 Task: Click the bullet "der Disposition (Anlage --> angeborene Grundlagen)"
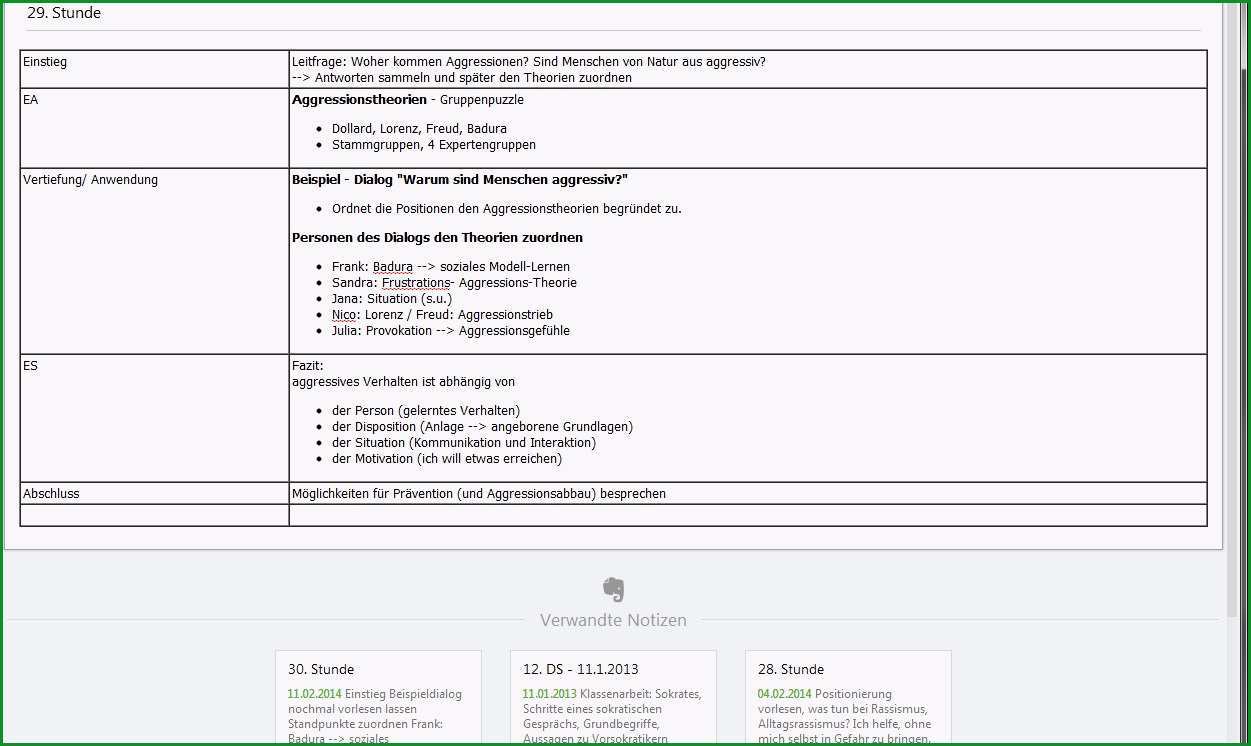[x=482, y=427]
